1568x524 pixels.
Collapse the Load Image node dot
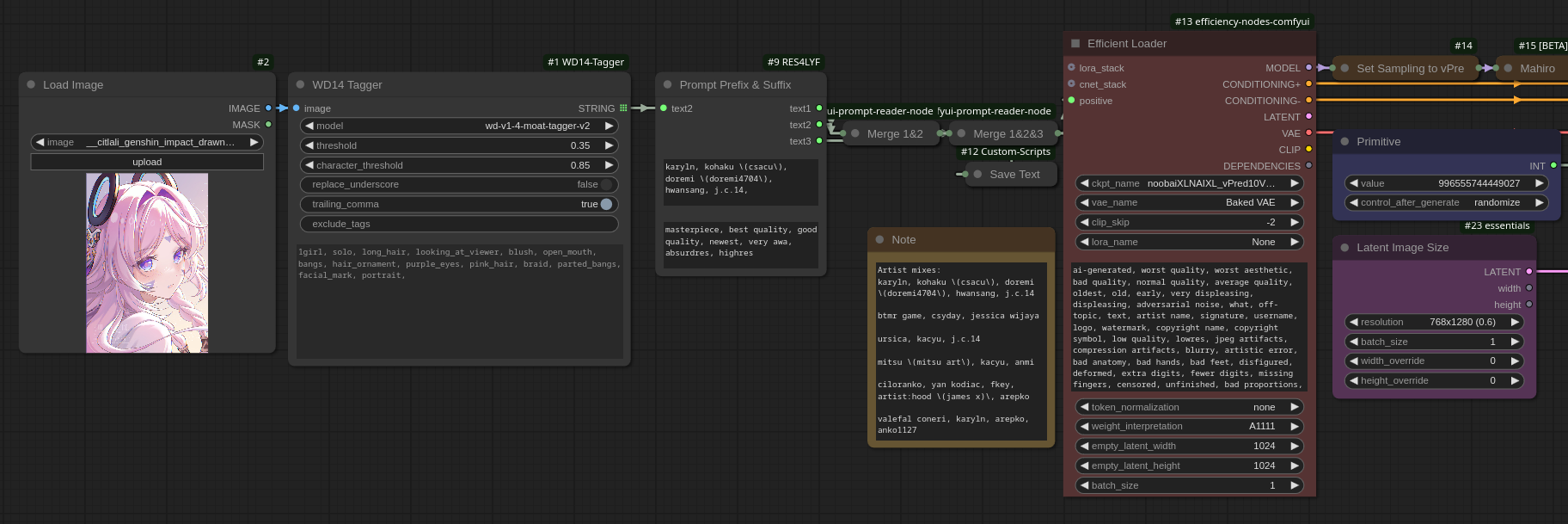point(31,84)
